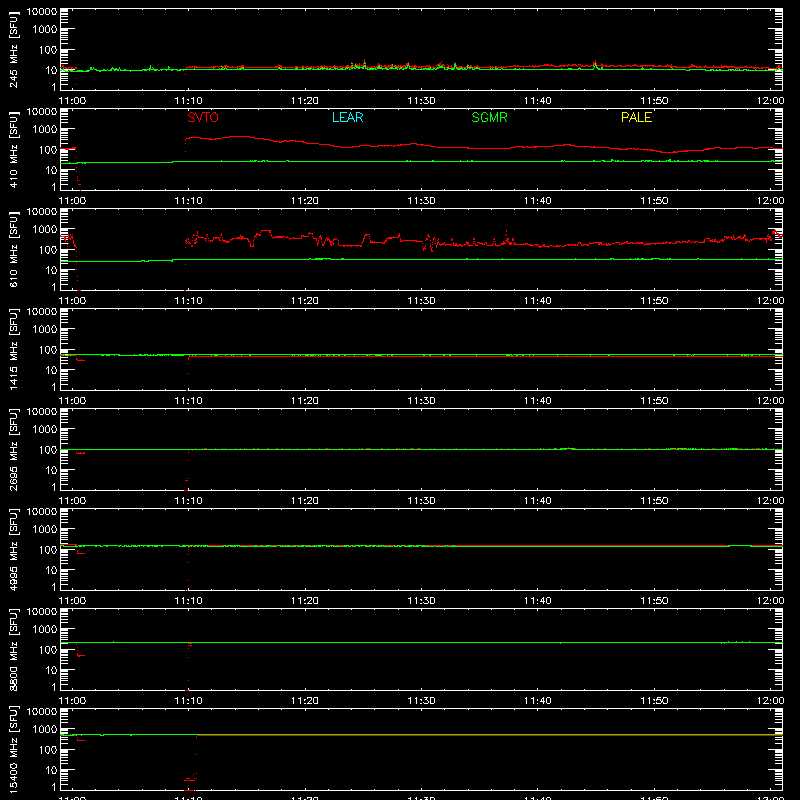Click the 10 y-axis value of the 1415 MHz plot
800x800 pixels.
coord(51,370)
